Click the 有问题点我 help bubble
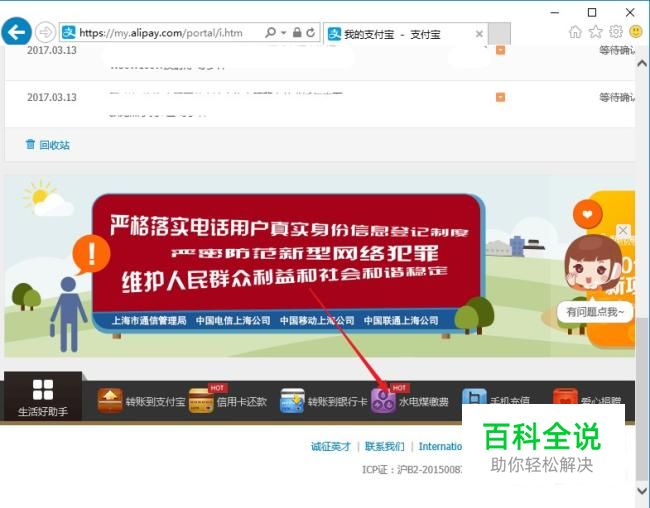The image size is (650, 508). [x=595, y=312]
